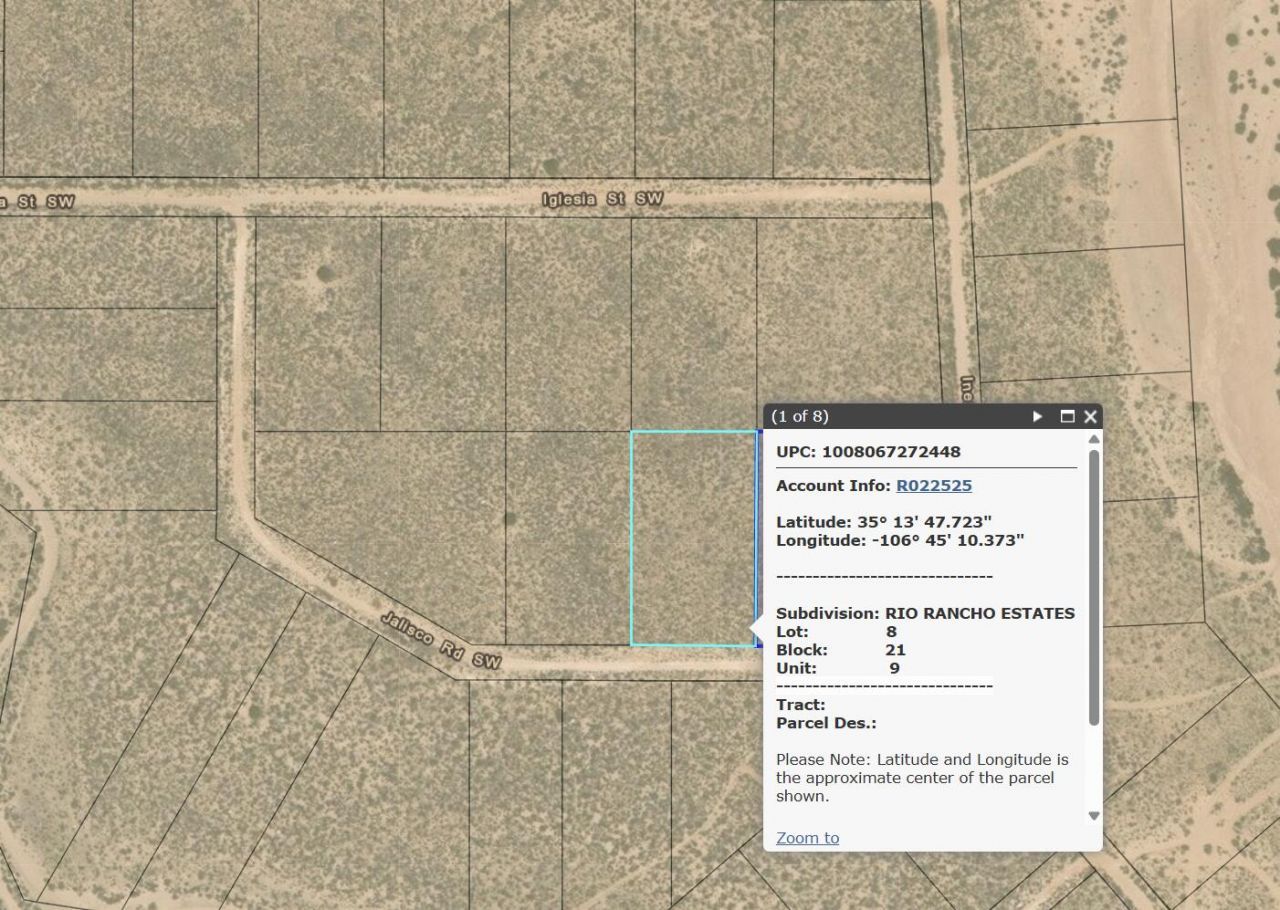The width and height of the screenshot is (1280, 910).
Task: Maximize the parcel info popup
Action: (x=1067, y=417)
